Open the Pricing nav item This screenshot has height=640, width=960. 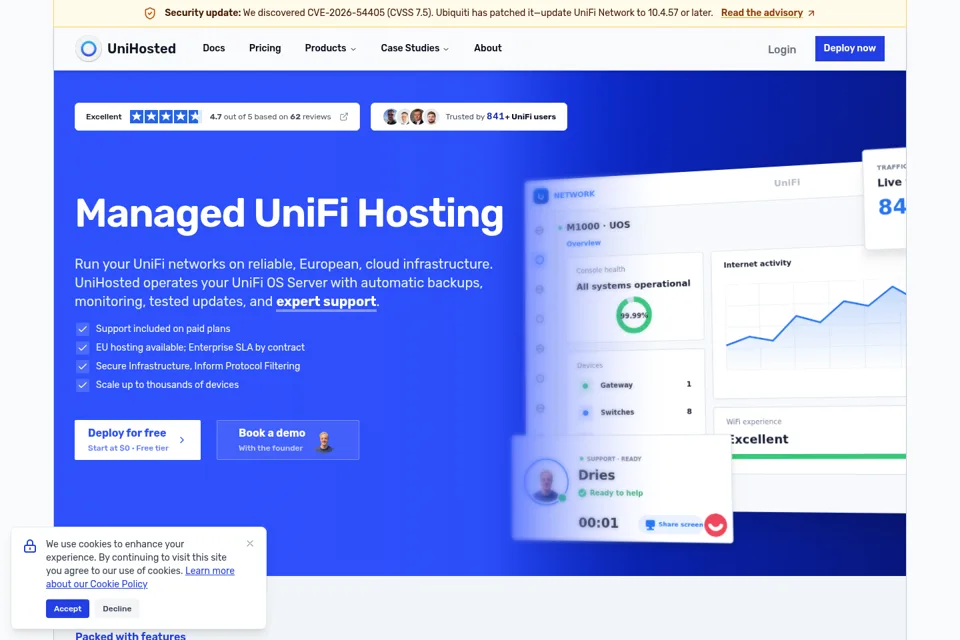[264, 48]
